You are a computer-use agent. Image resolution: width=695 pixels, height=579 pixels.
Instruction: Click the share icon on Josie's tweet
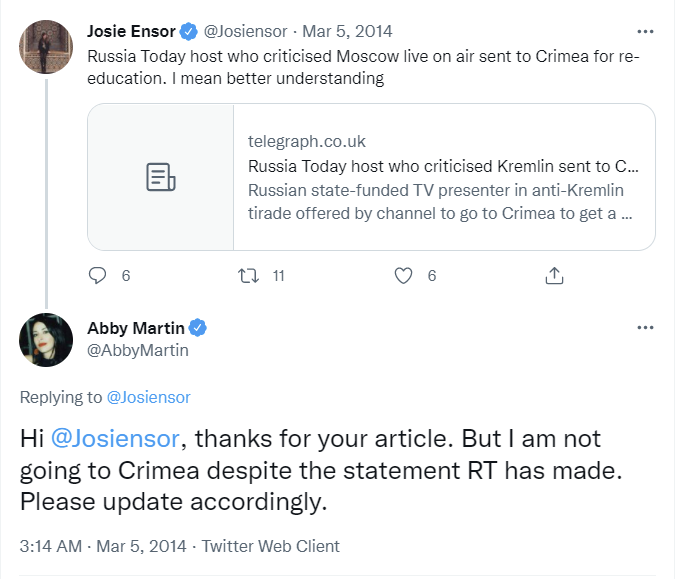pos(555,275)
